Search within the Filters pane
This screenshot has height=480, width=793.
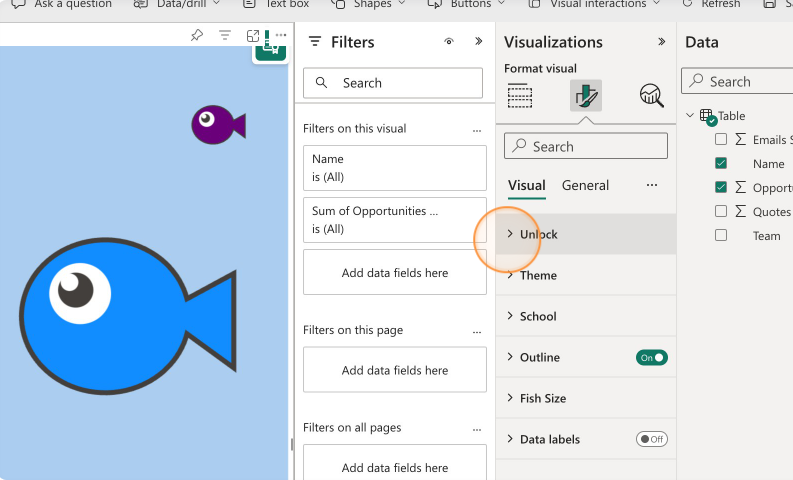point(393,83)
